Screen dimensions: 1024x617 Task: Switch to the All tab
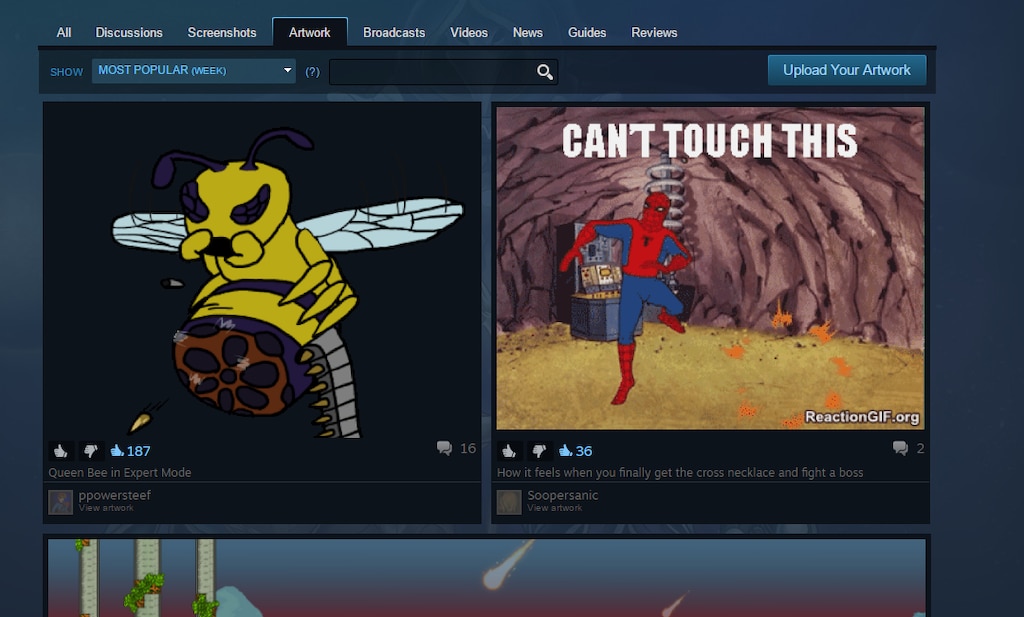click(64, 33)
